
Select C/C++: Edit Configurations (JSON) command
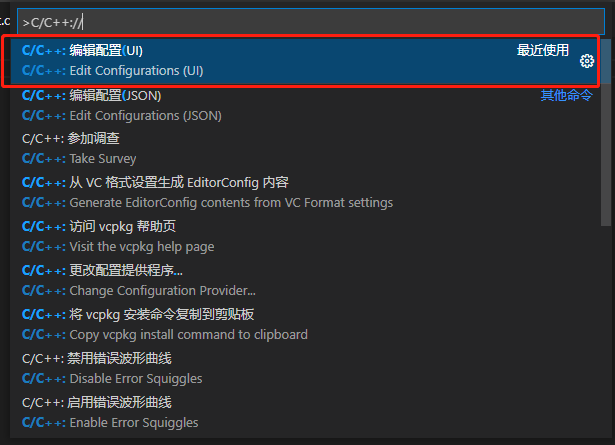tap(305, 105)
